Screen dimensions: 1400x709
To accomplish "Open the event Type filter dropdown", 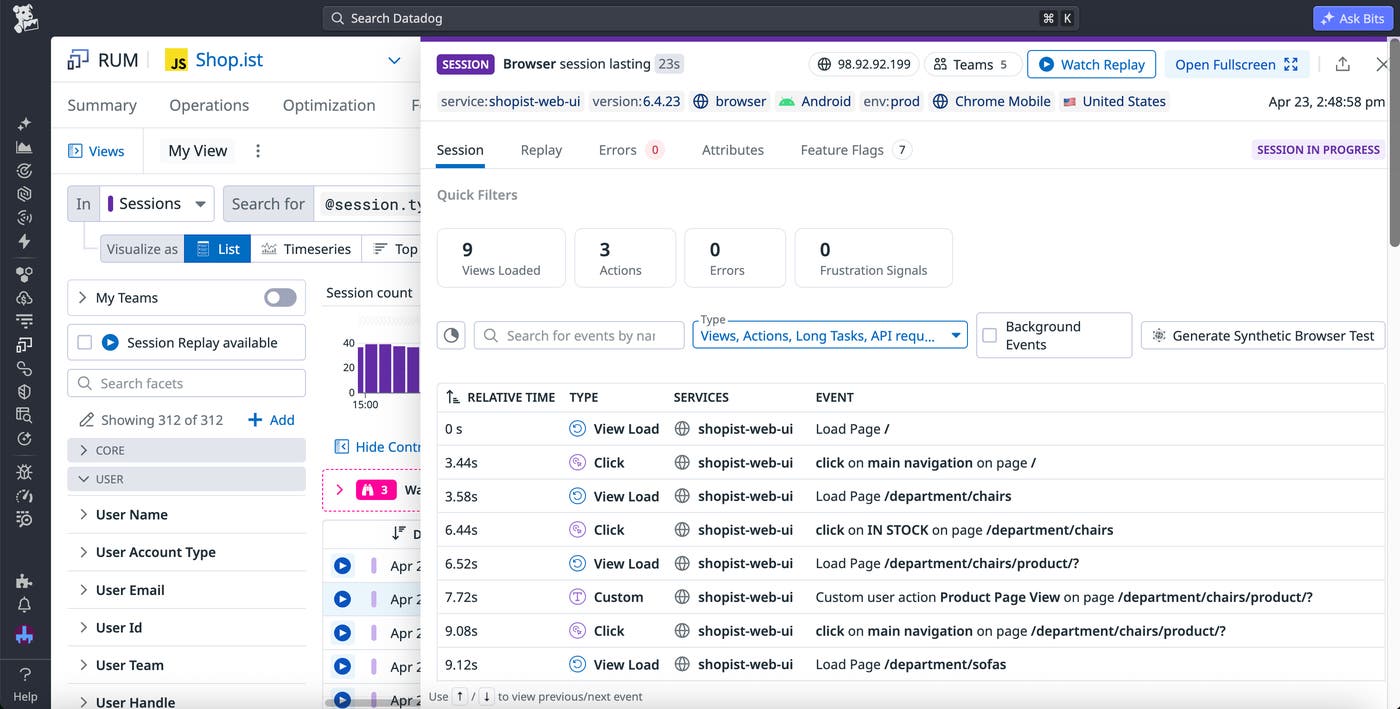I will pyautogui.click(x=830, y=335).
